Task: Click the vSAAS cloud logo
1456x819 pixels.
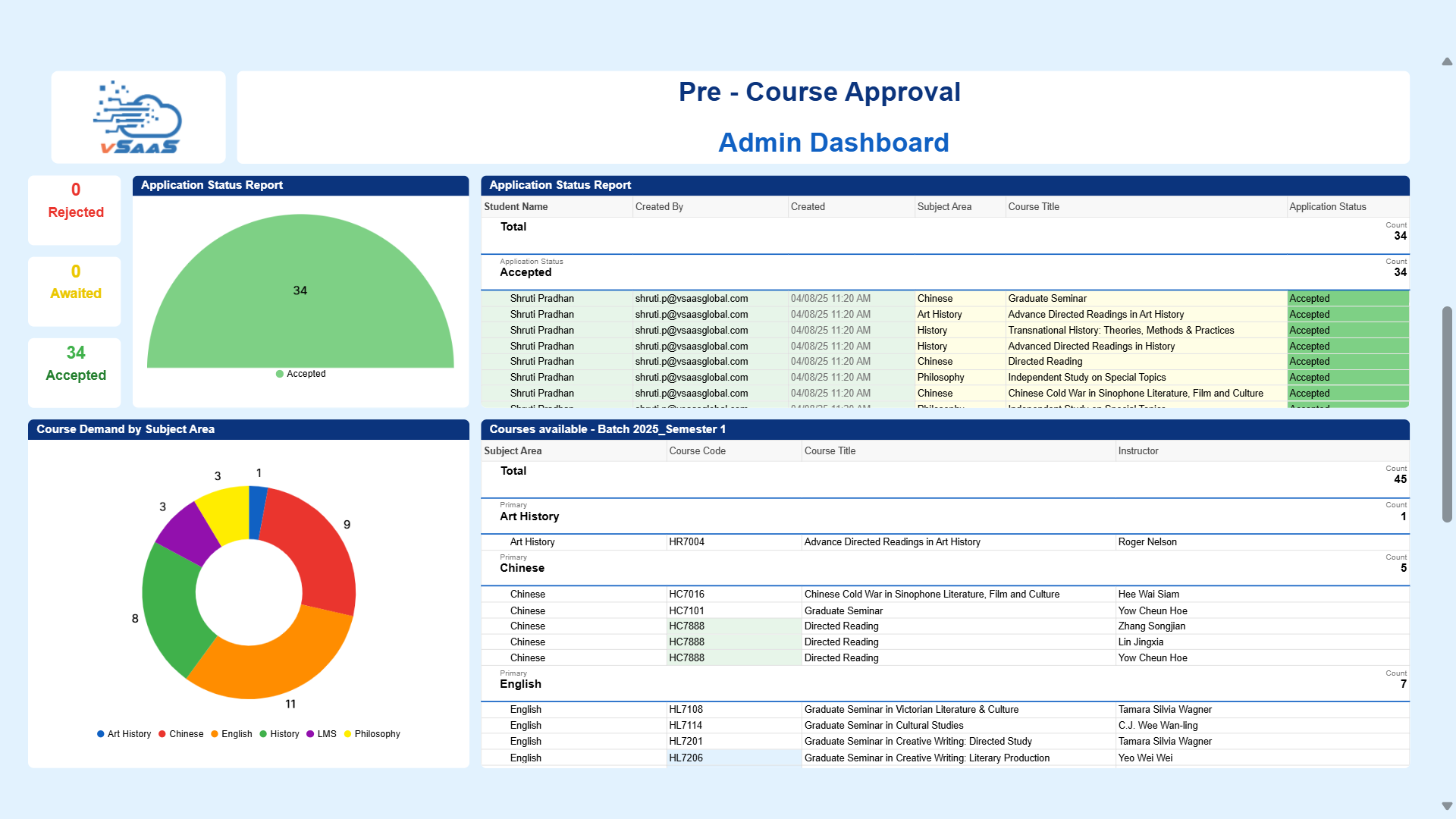Action: (x=138, y=118)
